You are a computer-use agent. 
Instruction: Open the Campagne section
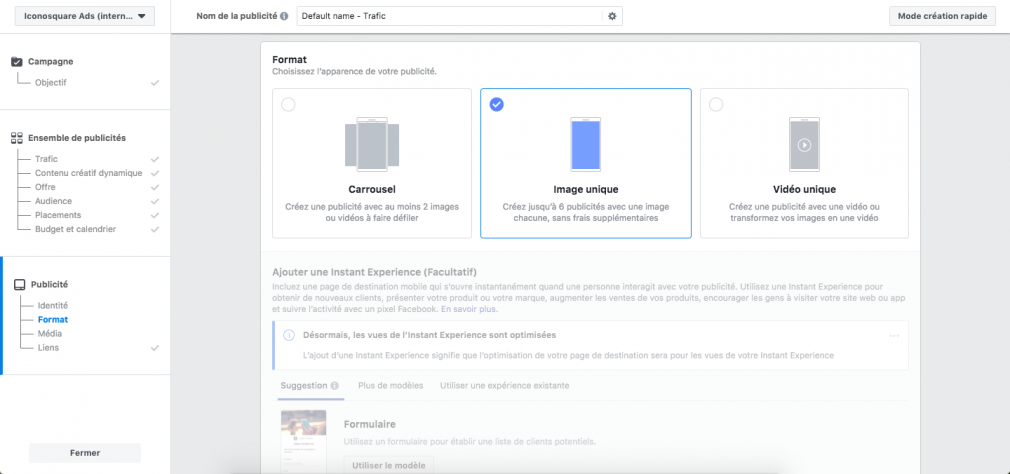coord(50,62)
